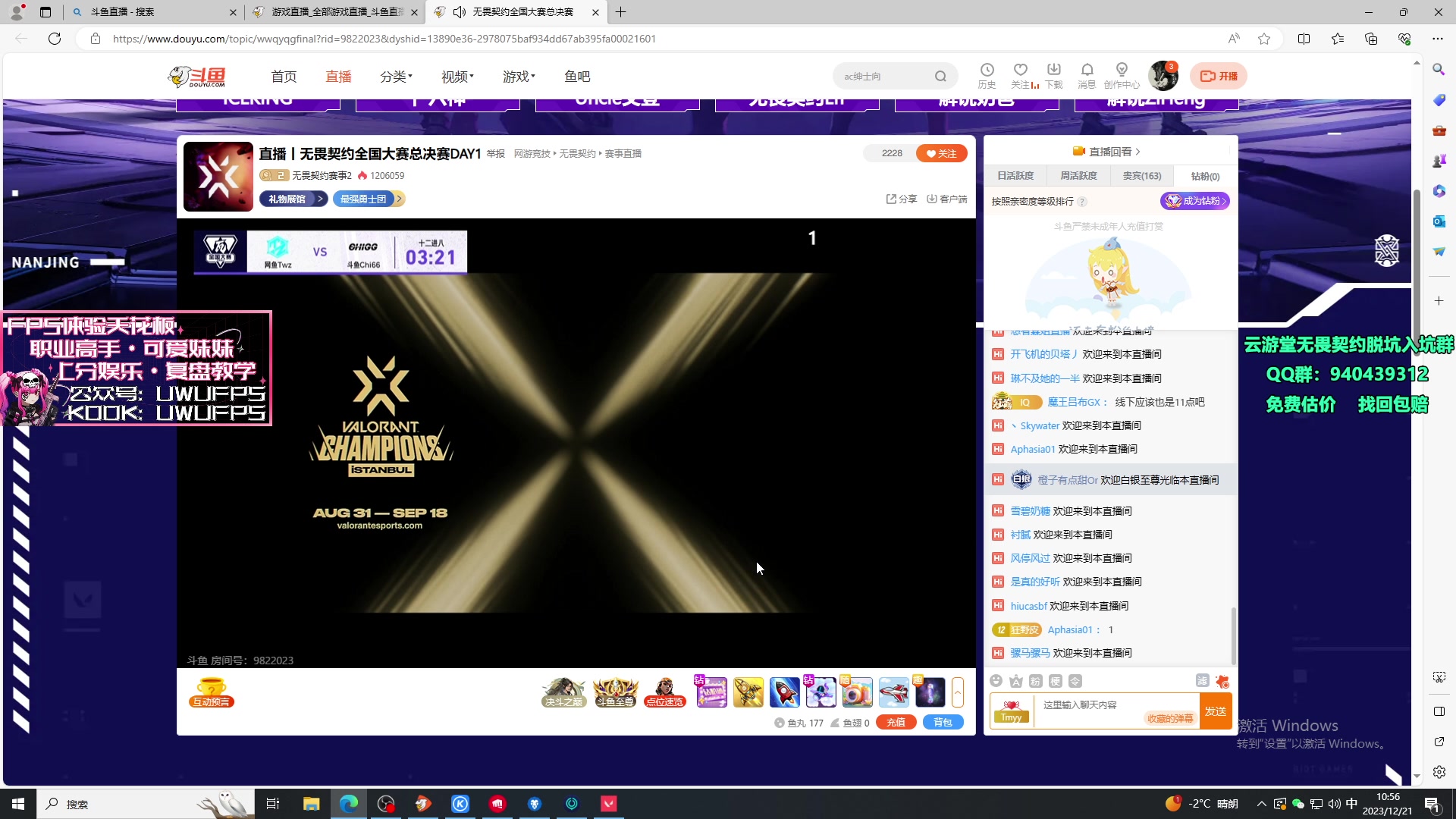Viewport: 1456px width, 819px height.
Task: Open the Windows Start button
Action: coord(18,804)
